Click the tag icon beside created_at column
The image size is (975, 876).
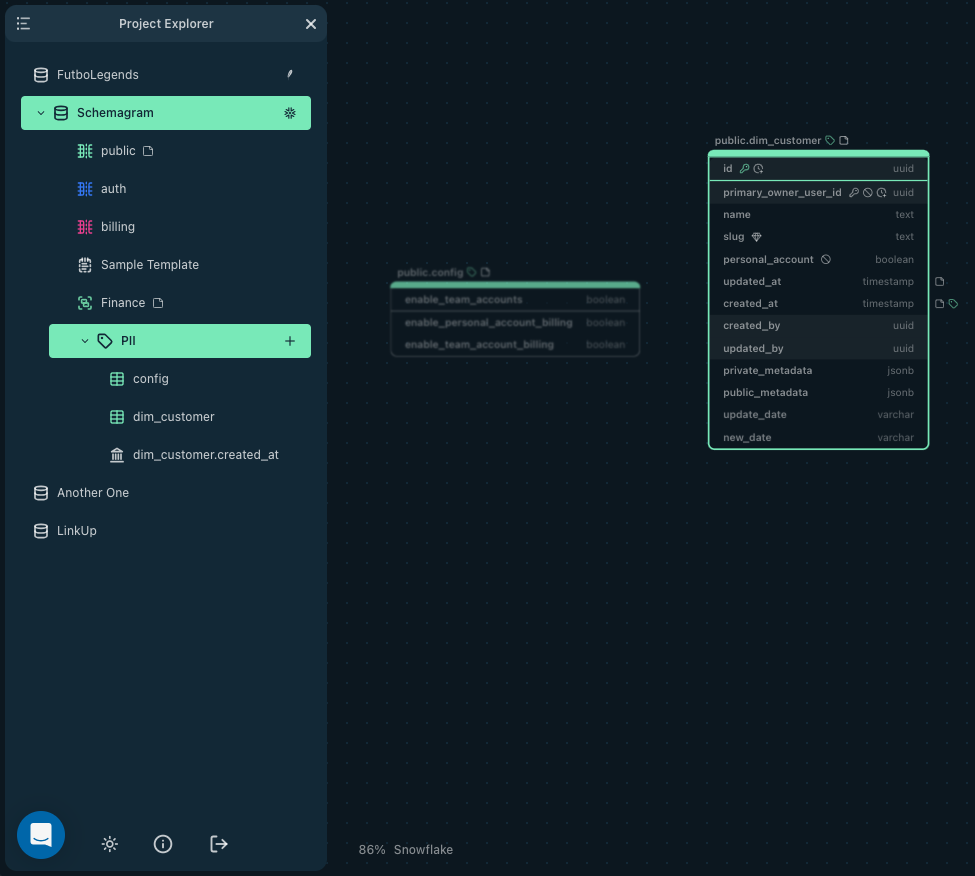[953, 304]
